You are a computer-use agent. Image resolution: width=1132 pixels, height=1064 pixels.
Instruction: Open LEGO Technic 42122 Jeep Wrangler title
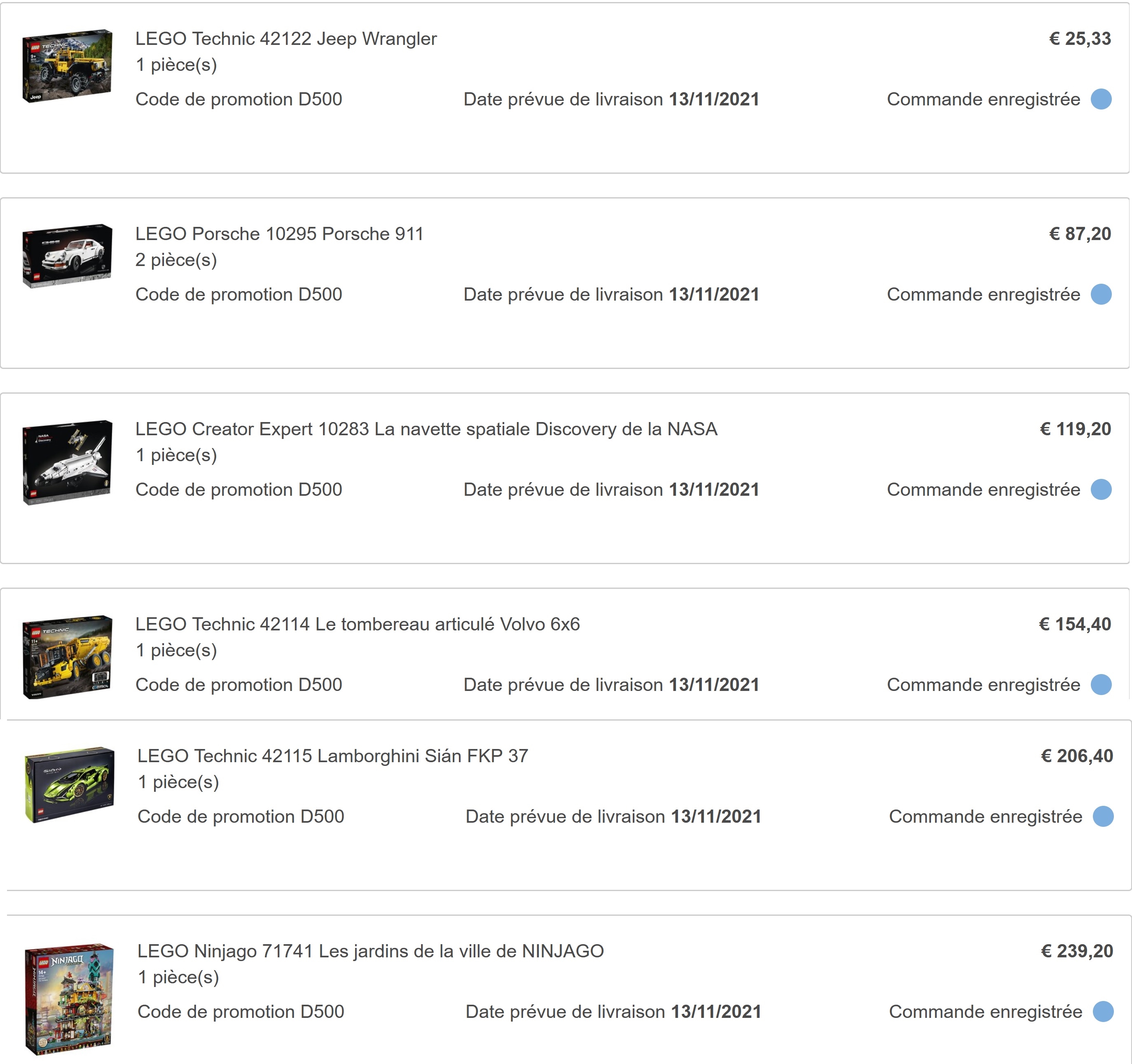pyautogui.click(x=286, y=39)
